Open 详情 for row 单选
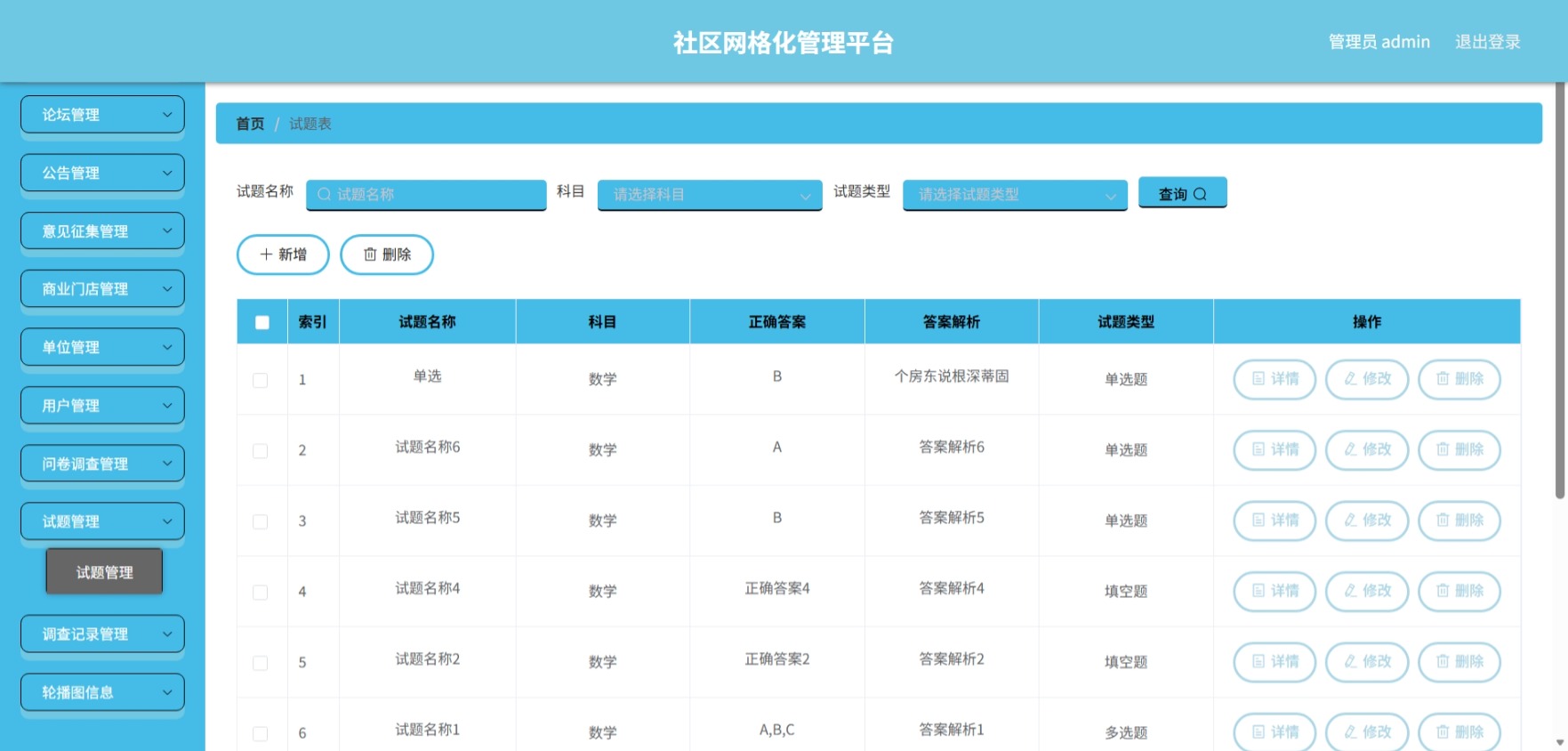Viewport: 1568px width, 751px height. tap(1275, 379)
